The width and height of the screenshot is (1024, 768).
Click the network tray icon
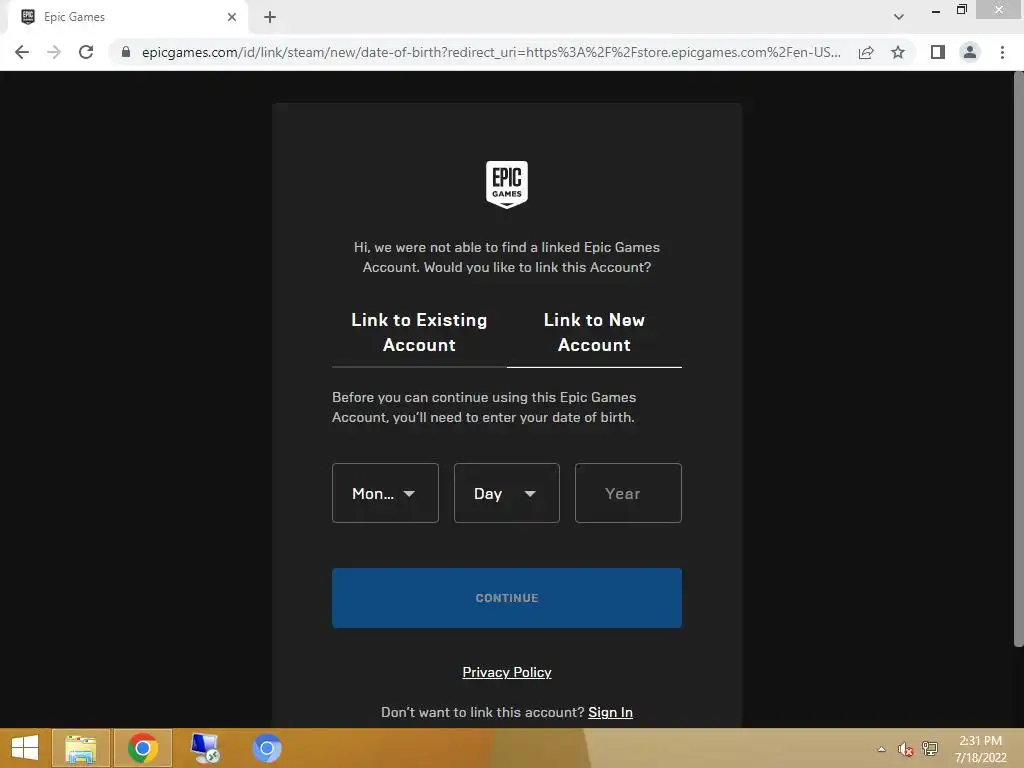pyautogui.click(x=930, y=748)
